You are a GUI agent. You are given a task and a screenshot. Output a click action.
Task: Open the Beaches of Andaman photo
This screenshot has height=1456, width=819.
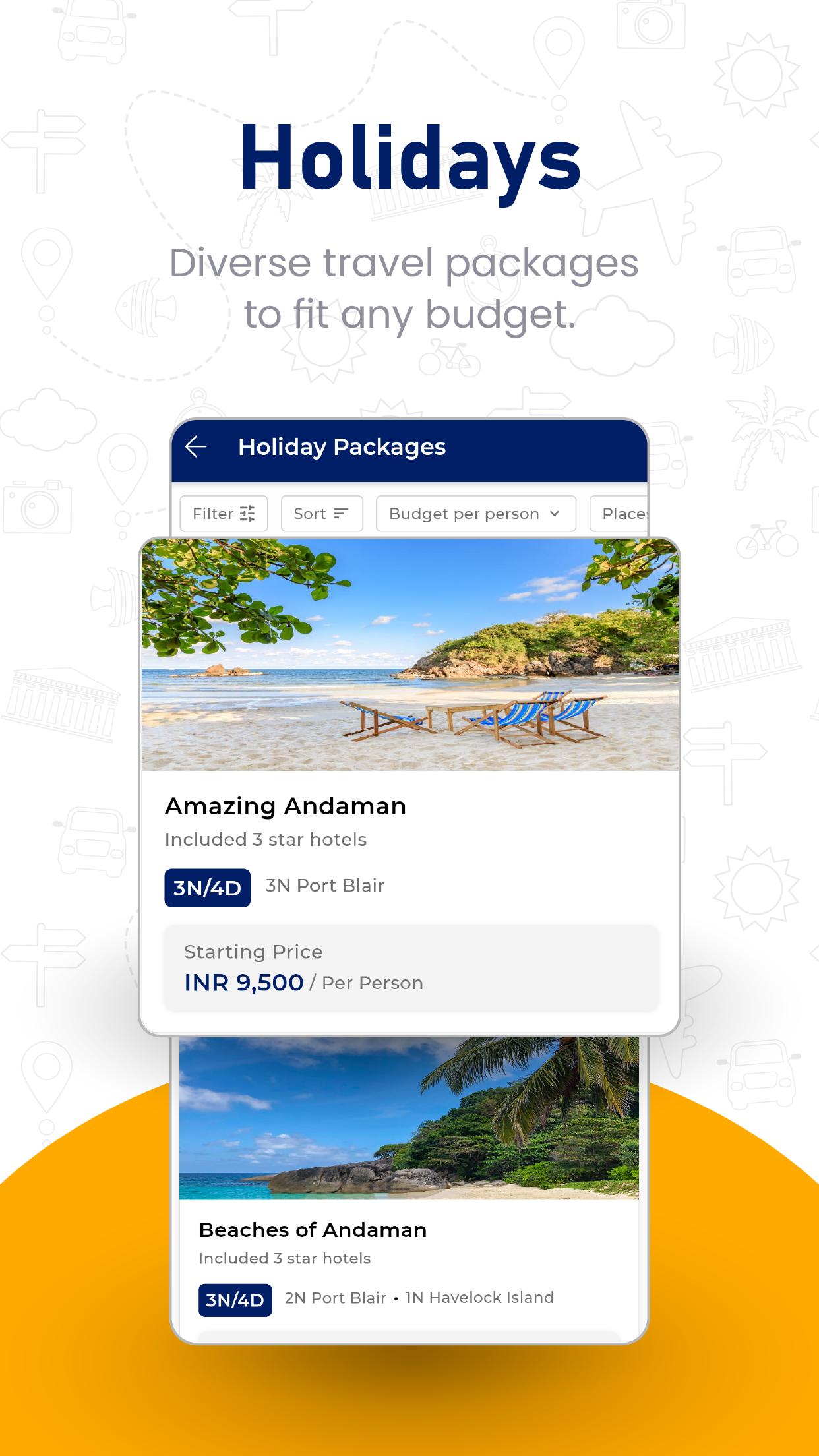coord(409,1118)
